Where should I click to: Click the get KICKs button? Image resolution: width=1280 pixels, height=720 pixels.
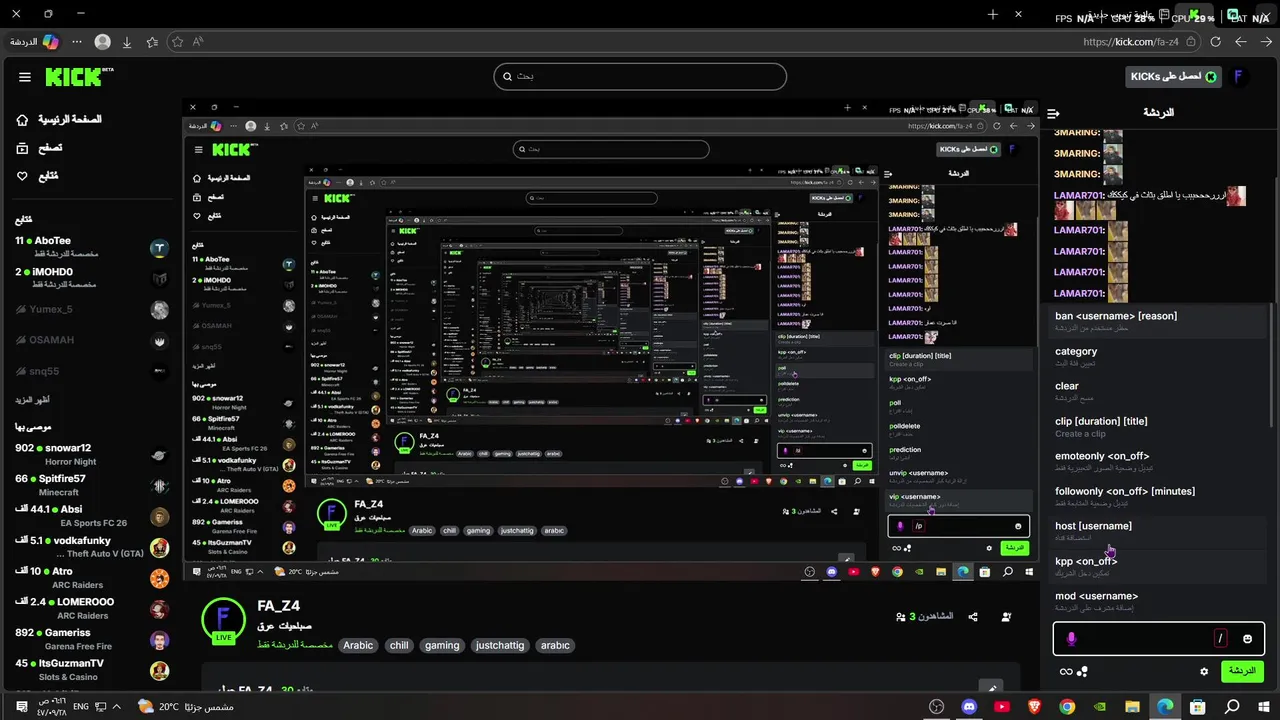point(1174,77)
